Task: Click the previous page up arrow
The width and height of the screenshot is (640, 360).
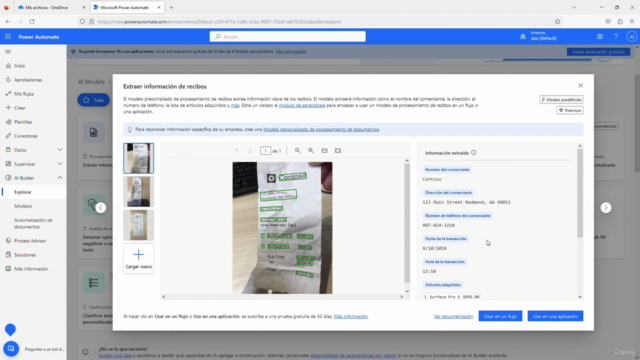Action: click(236, 151)
